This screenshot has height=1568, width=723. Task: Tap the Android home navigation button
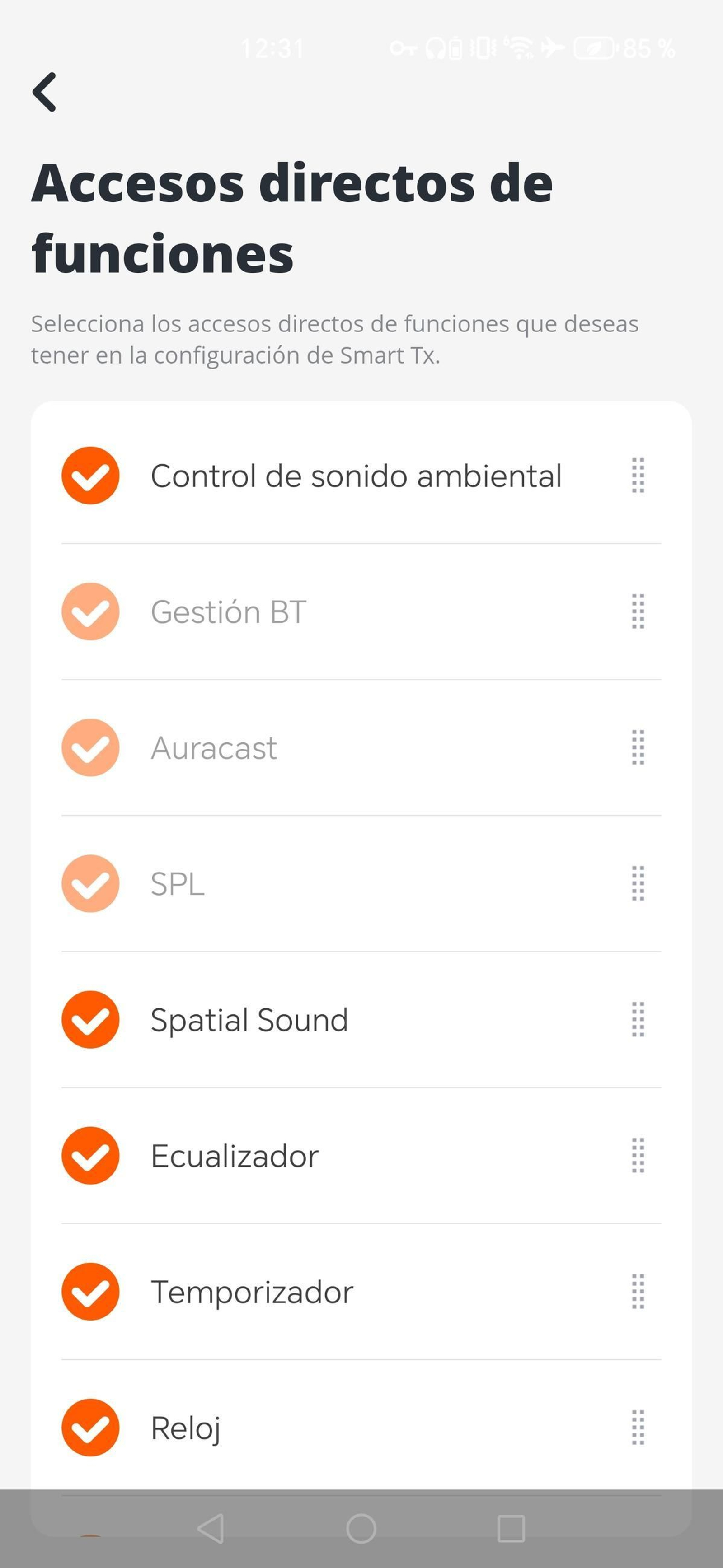click(x=361, y=1528)
